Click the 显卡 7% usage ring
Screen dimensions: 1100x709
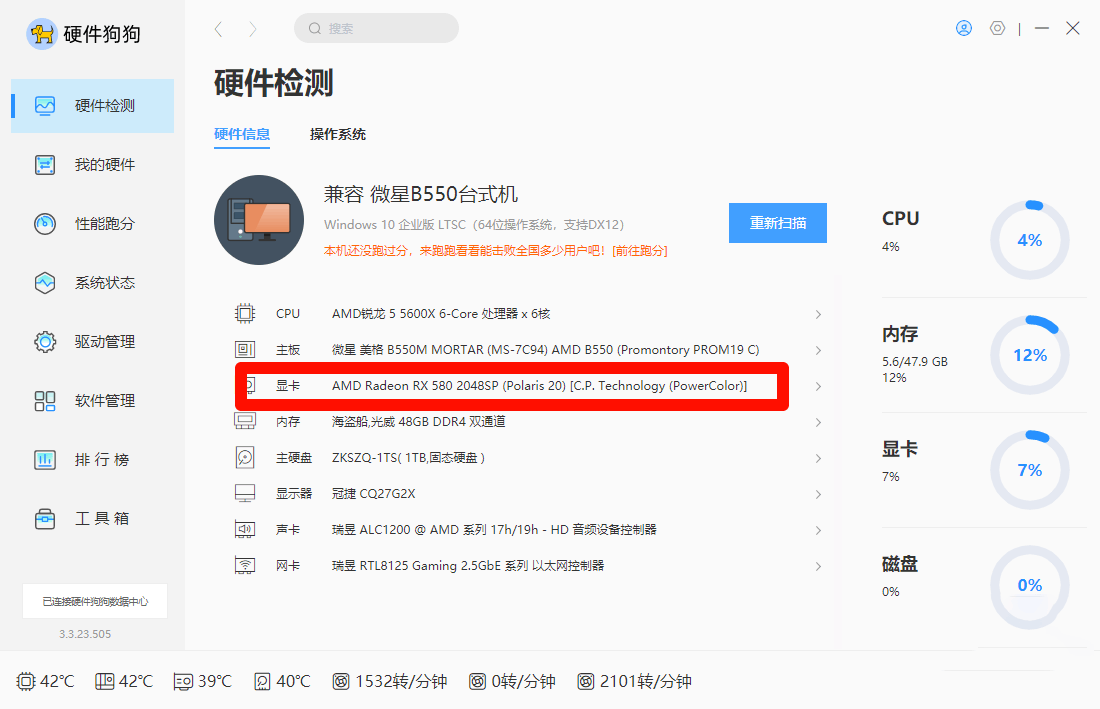pos(1030,471)
